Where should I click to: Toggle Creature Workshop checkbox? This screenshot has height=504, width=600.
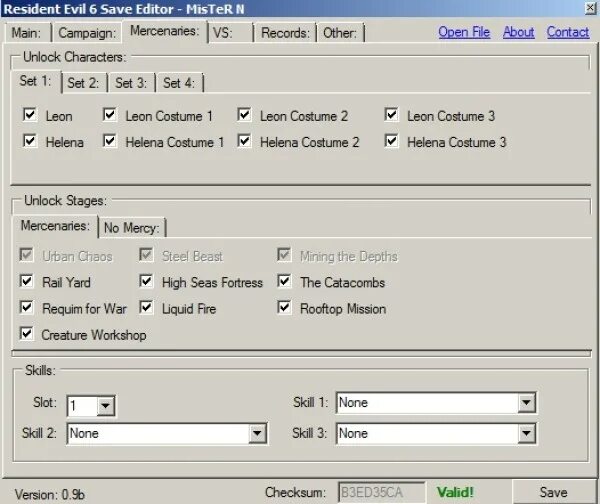(x=26, y=333)
